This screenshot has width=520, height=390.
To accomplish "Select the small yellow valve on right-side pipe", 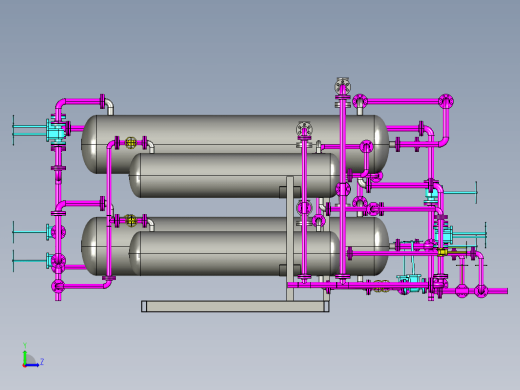I will (442, 252).
